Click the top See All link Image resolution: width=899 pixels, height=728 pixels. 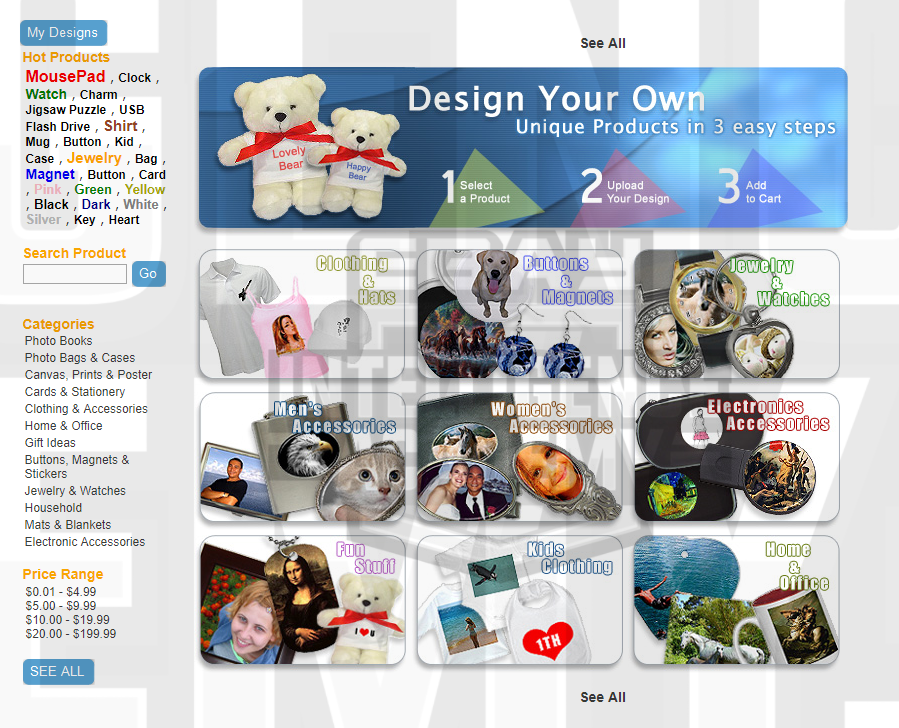[603, 43]
